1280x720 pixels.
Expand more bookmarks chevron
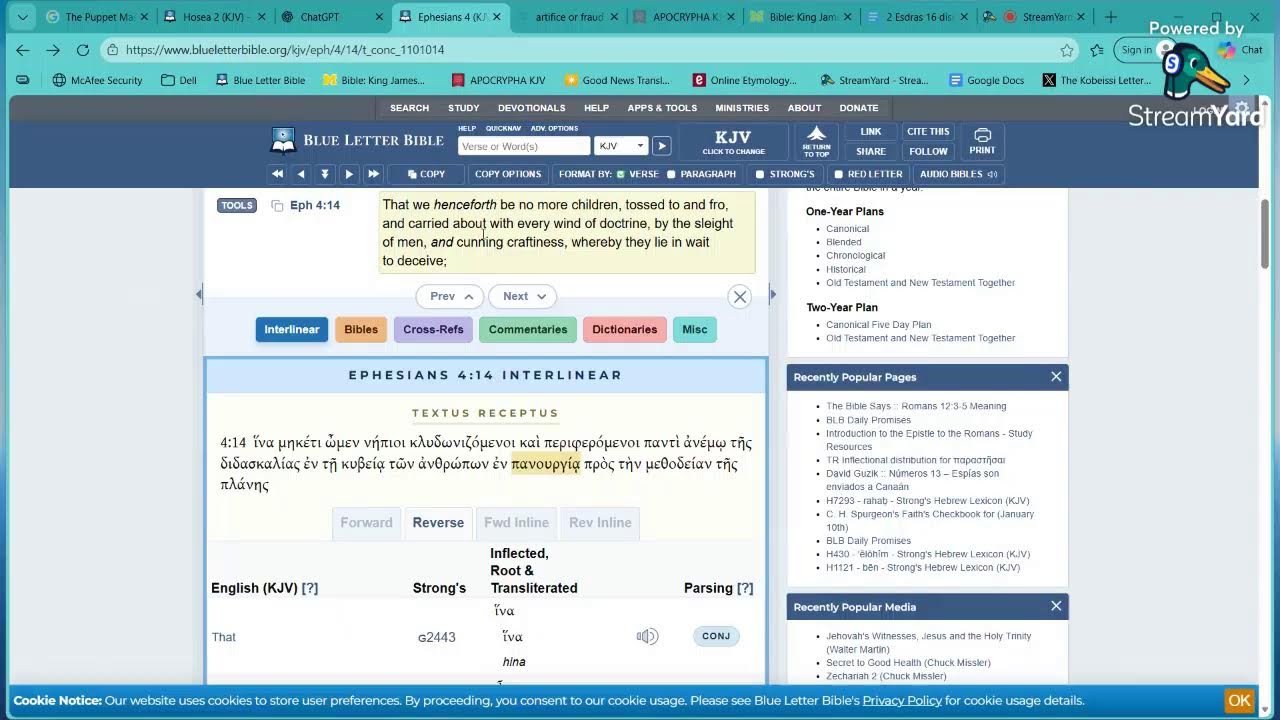pyautogui.click(x=1246, y=80)
